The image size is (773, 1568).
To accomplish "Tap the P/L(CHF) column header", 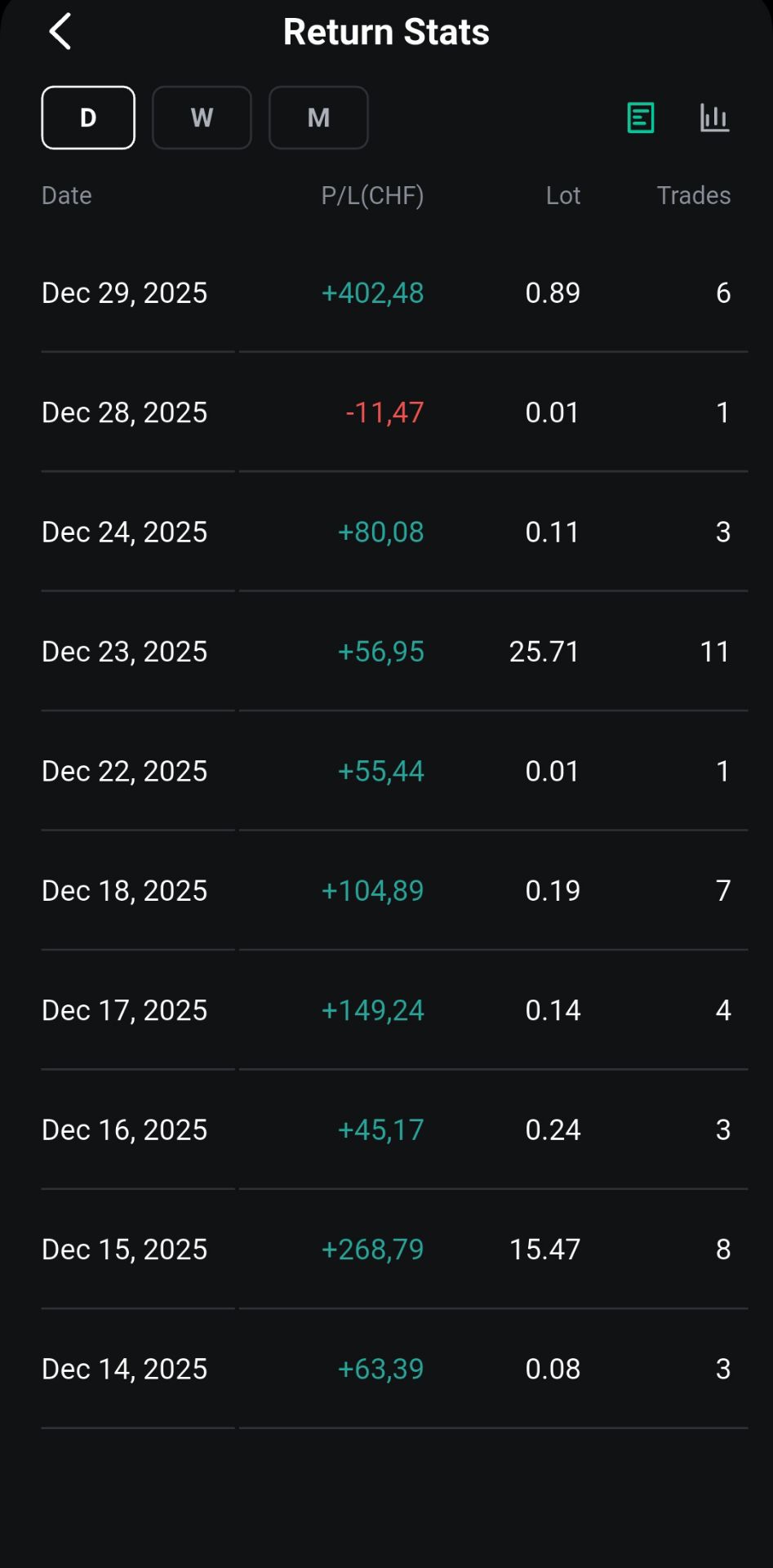I will 372,195.
